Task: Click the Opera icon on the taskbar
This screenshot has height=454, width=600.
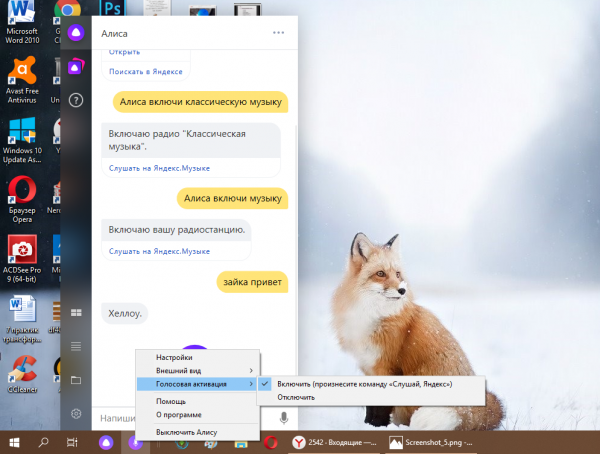Action: 270,443
